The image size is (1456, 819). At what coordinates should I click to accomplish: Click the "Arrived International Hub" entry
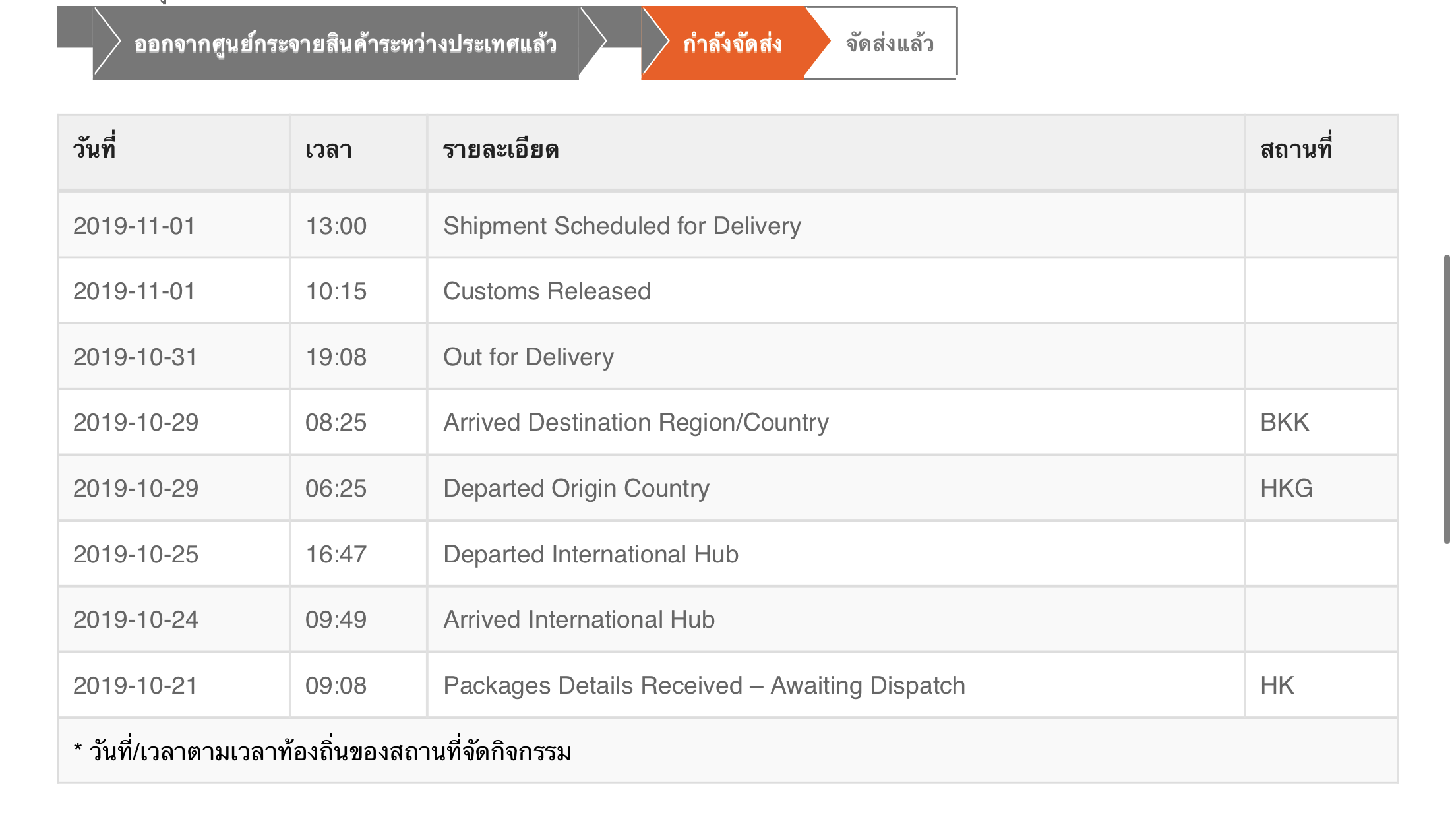pyautogui.click(x=578, y=619)
